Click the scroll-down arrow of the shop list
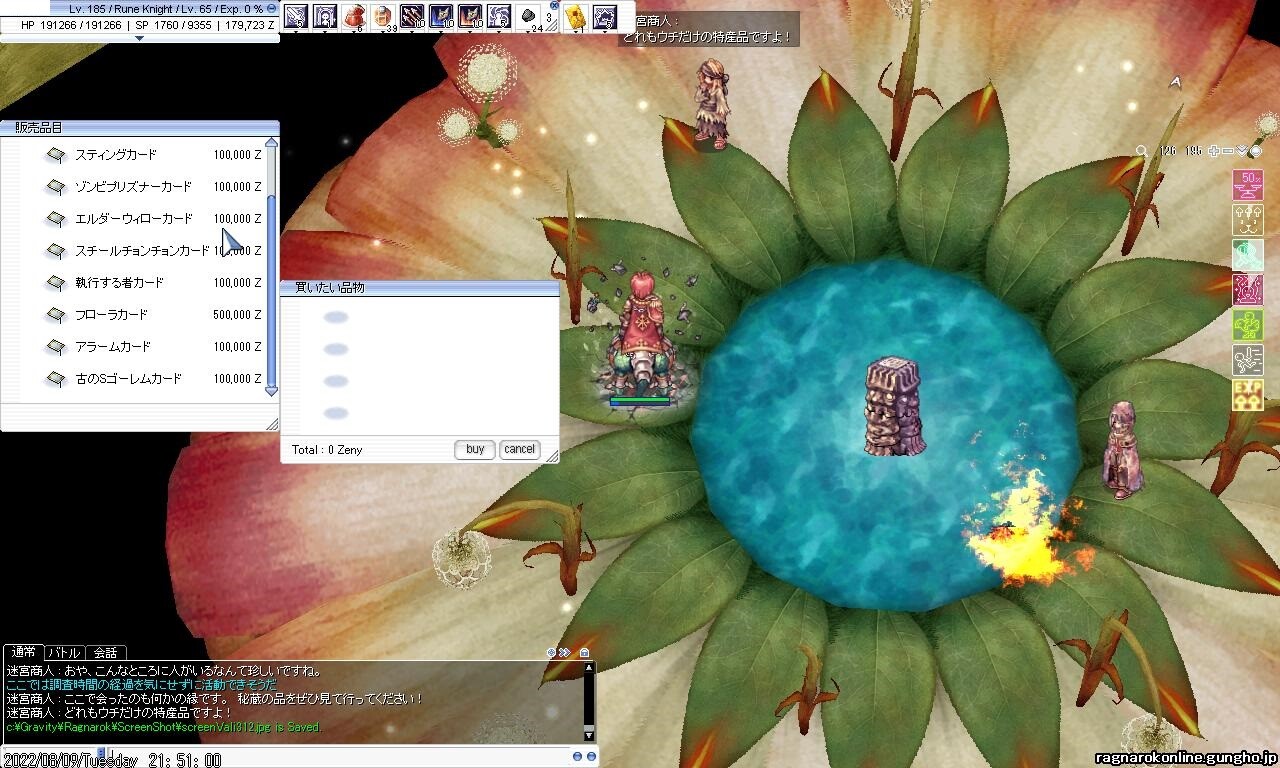This screenshot has width=1280, height=768. (271, 391)
